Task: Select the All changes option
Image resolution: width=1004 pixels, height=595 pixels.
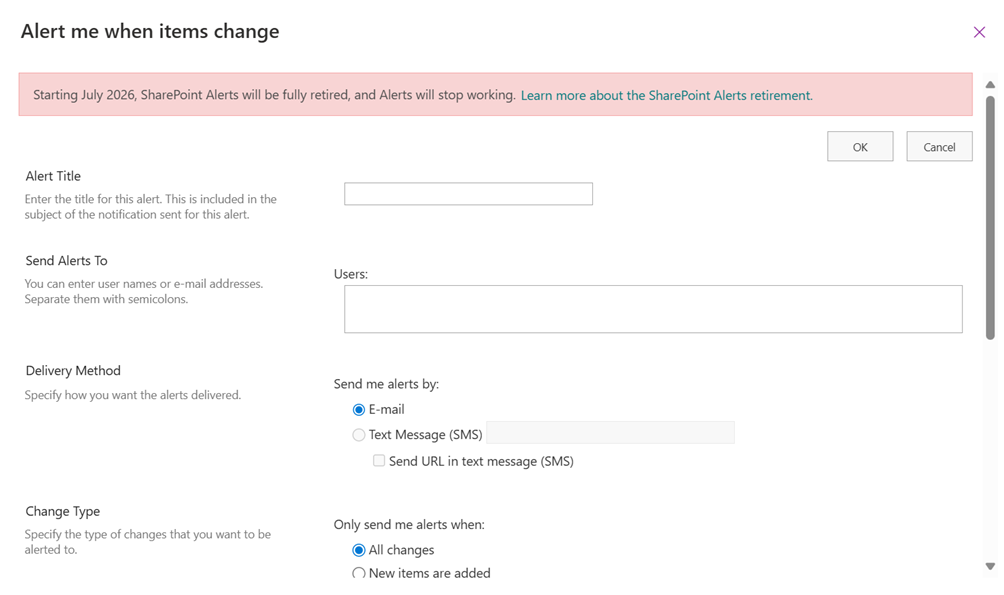Action: (x=358, y=549)
